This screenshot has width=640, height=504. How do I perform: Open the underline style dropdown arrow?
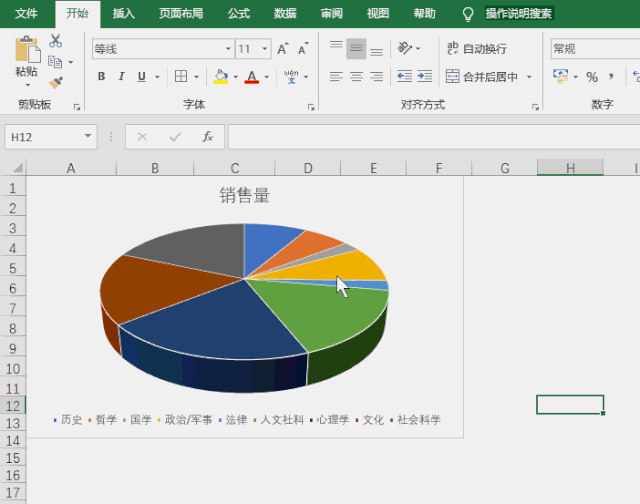tap(157, 77)
